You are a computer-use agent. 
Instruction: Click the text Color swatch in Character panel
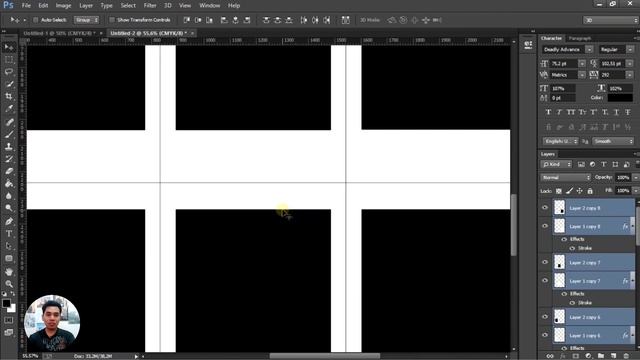620,98
